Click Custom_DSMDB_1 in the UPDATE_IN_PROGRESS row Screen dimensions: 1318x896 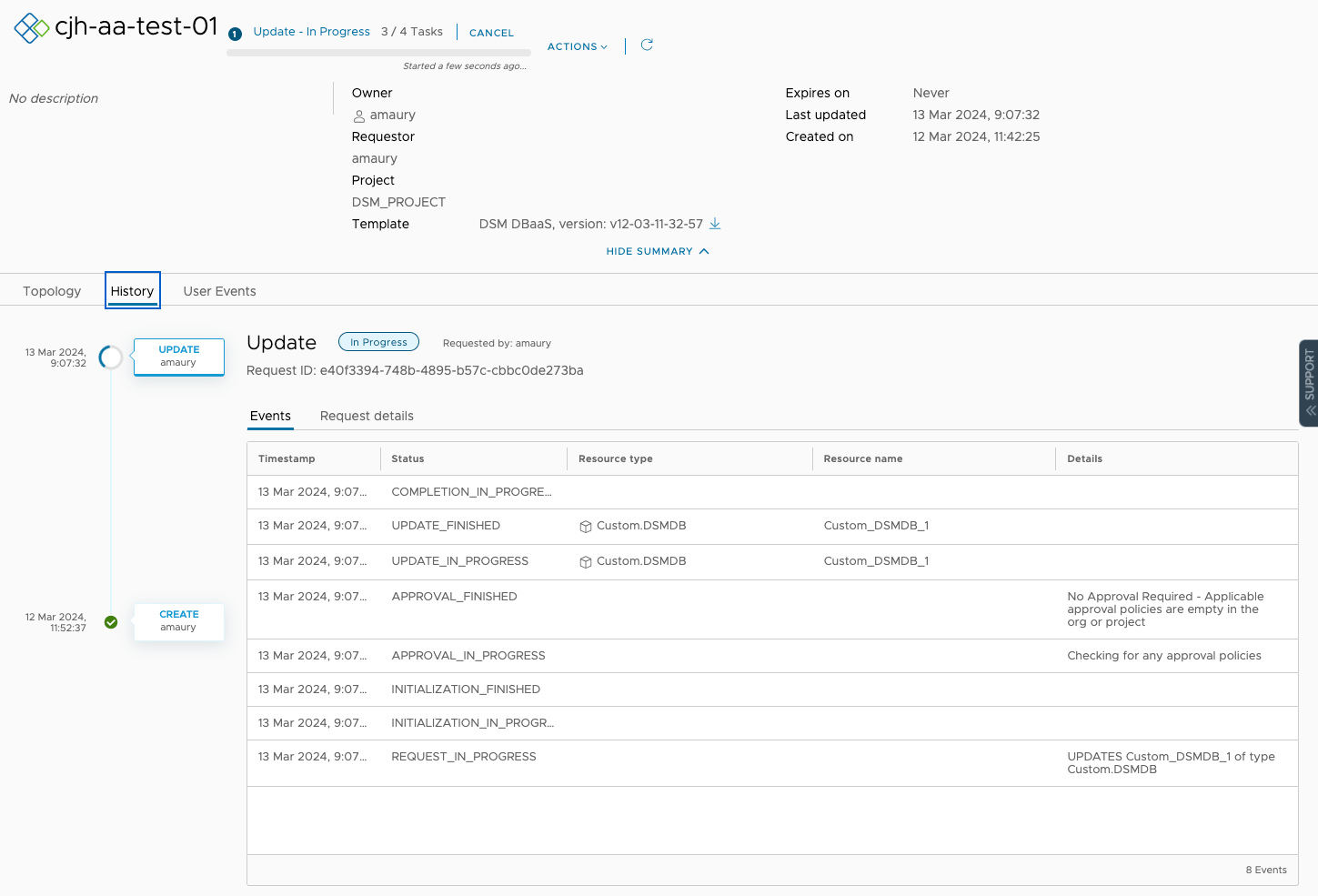(x=876, y=561)
